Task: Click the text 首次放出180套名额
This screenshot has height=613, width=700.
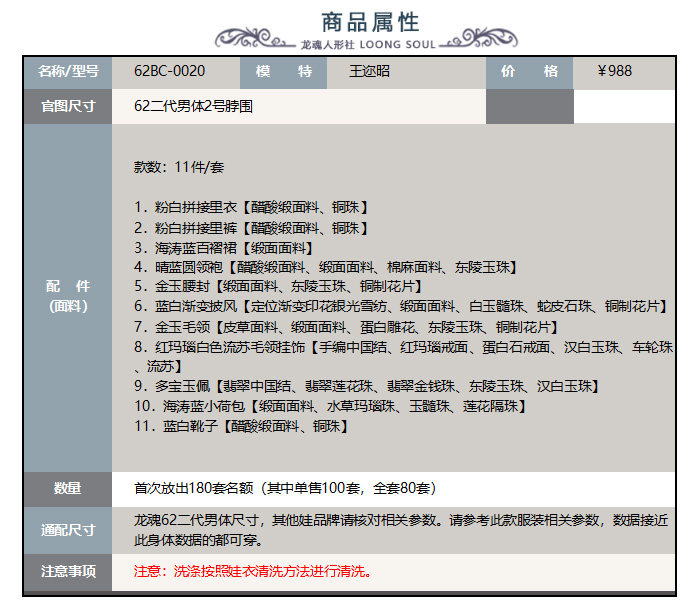Action: (193, 488)
